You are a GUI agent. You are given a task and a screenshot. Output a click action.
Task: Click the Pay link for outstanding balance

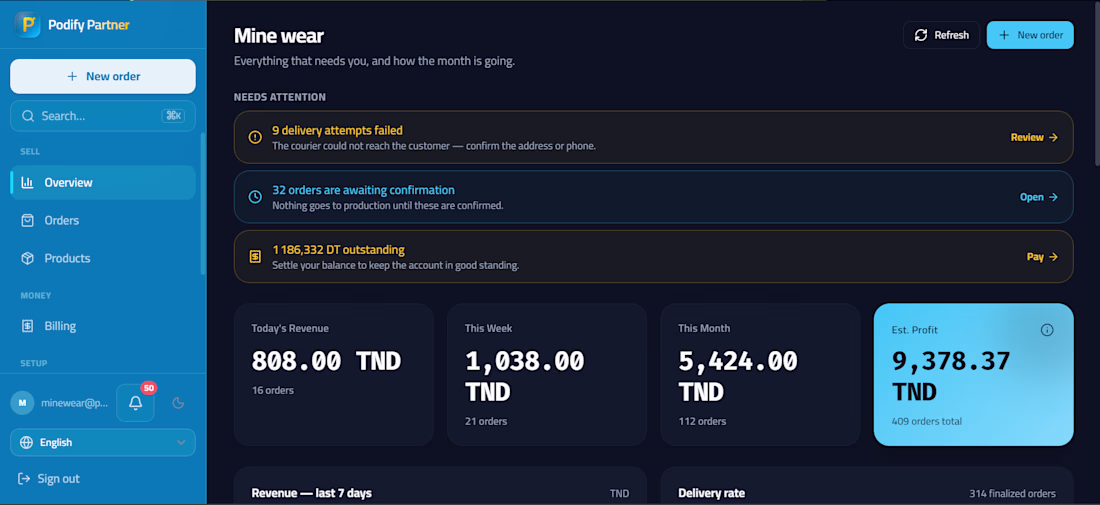click(1042, 257)
